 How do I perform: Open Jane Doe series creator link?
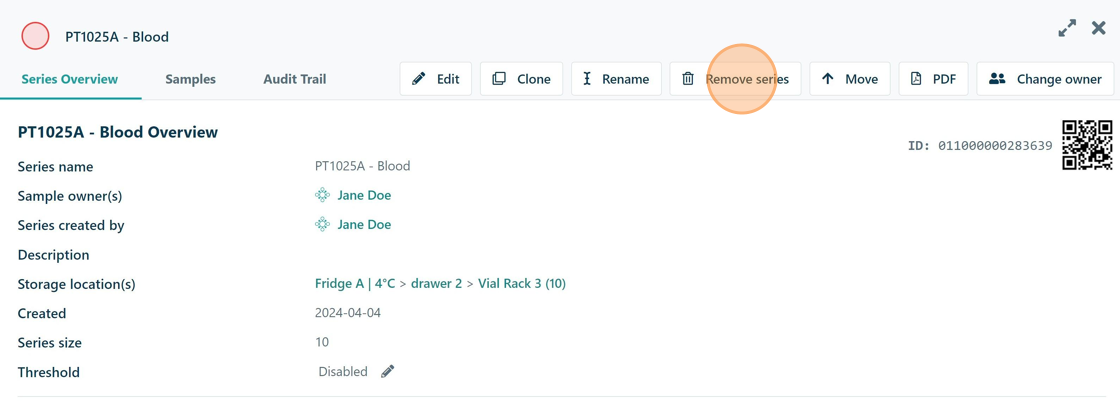pos(364,224)
